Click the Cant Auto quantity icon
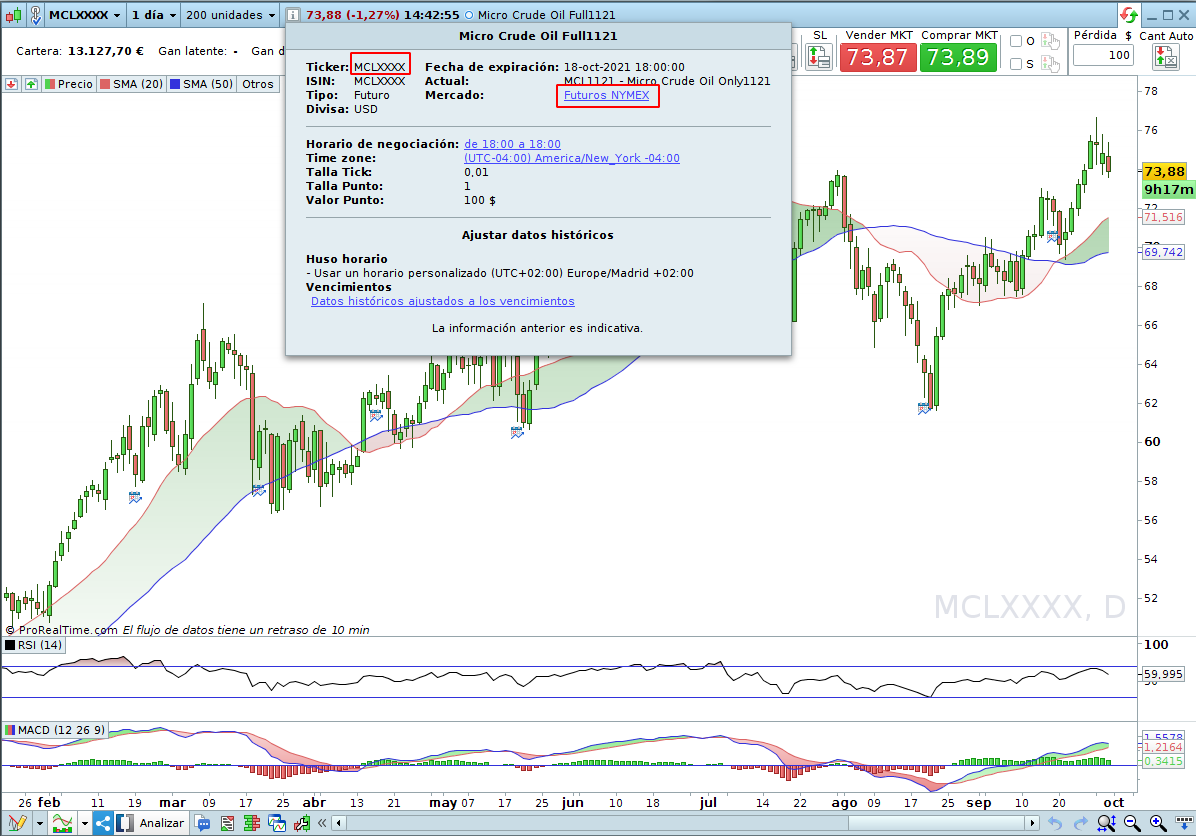The height and width of the screenshot is (836, 1196). [1165, 57]
